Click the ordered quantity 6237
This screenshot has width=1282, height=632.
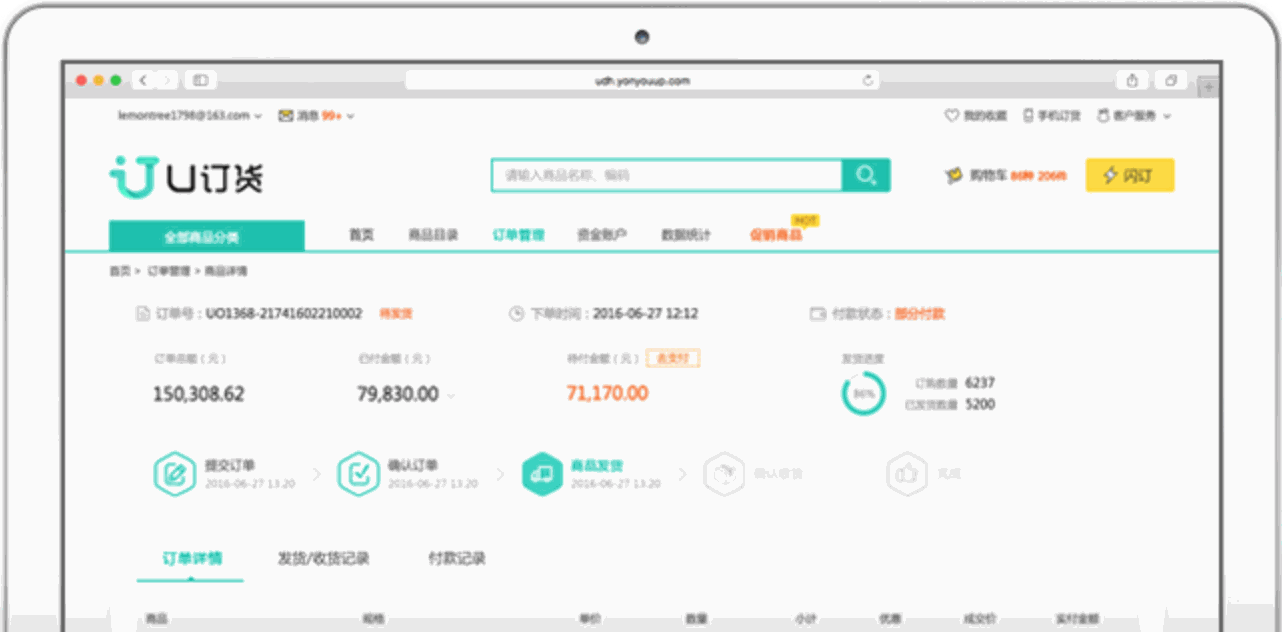pyautogui.click(x=980, y=383)
